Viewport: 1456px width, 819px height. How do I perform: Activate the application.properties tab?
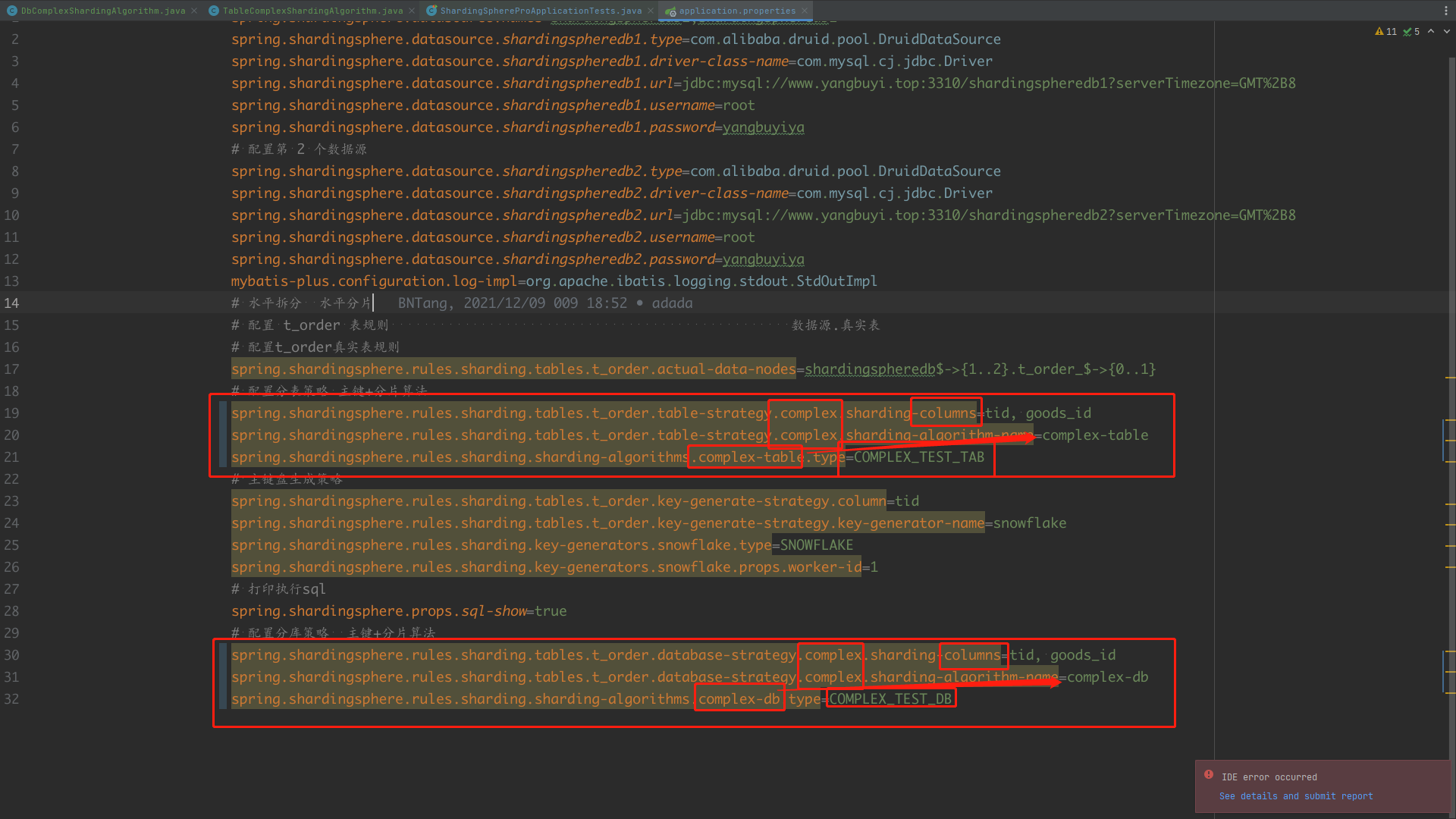click(737, 11)
